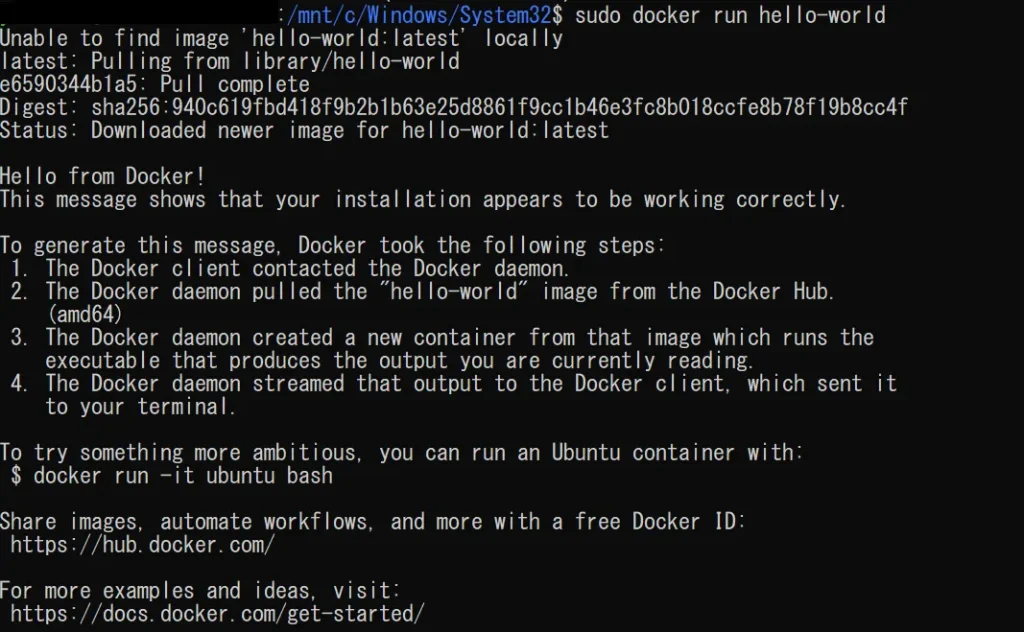Click the 'To try something more ambitious' line
1024x632 pixels.
pos(401,453)
